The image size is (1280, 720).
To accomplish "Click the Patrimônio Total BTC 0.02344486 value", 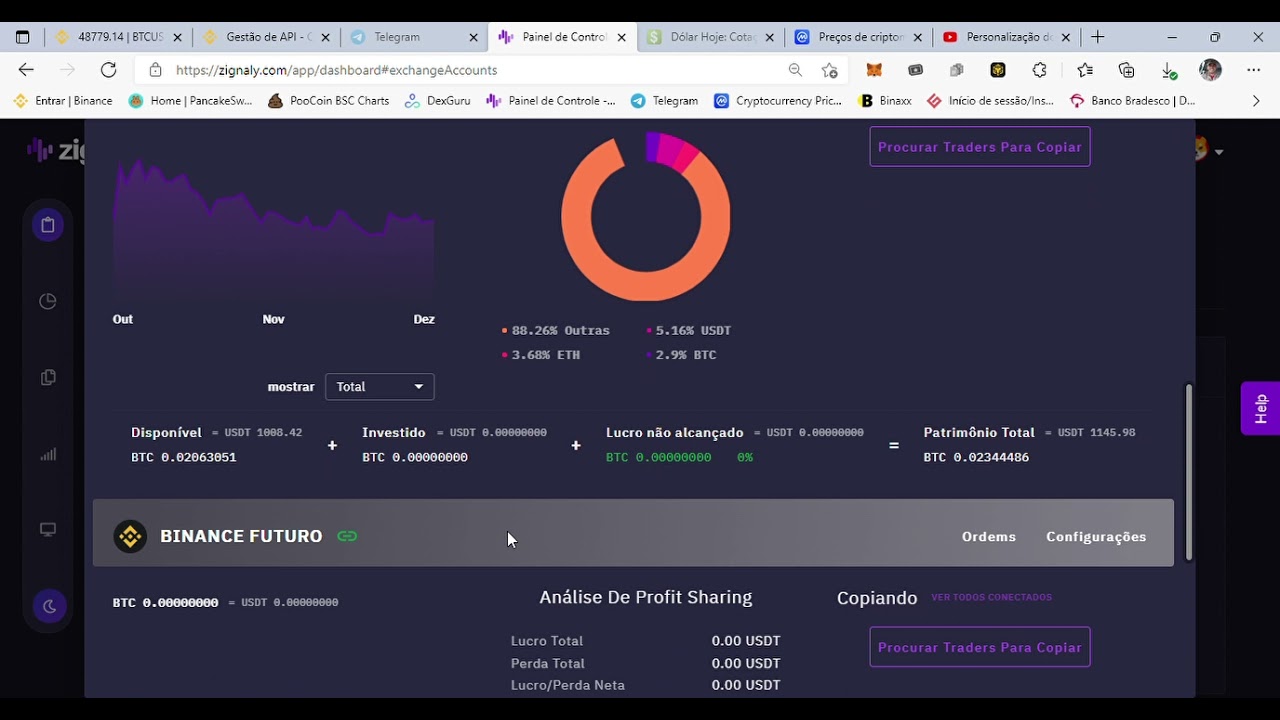I will tap(976, 457).
